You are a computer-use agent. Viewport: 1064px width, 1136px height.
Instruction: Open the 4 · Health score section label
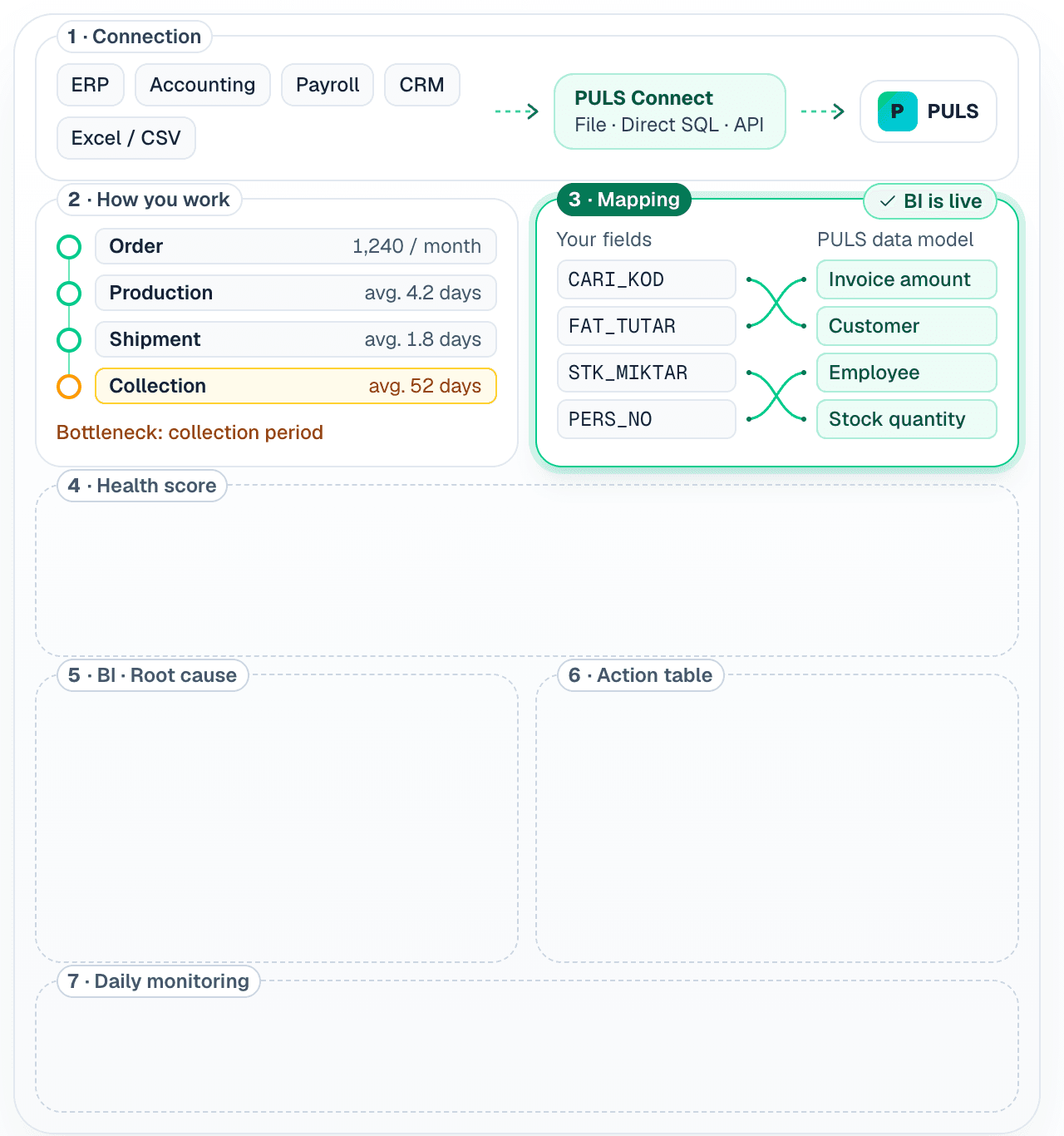[x=142, y=486]
